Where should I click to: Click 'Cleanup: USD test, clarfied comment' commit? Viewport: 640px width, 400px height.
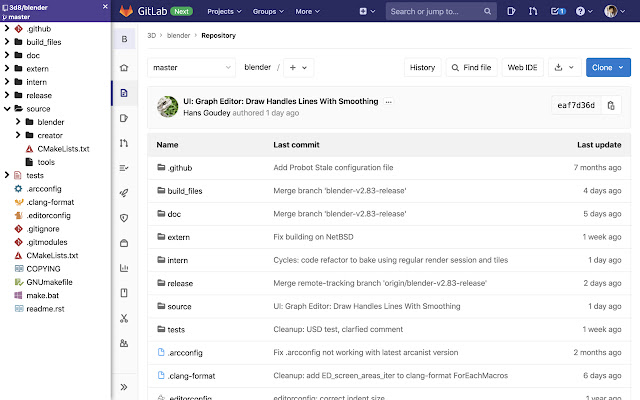[x=338, y=329]
